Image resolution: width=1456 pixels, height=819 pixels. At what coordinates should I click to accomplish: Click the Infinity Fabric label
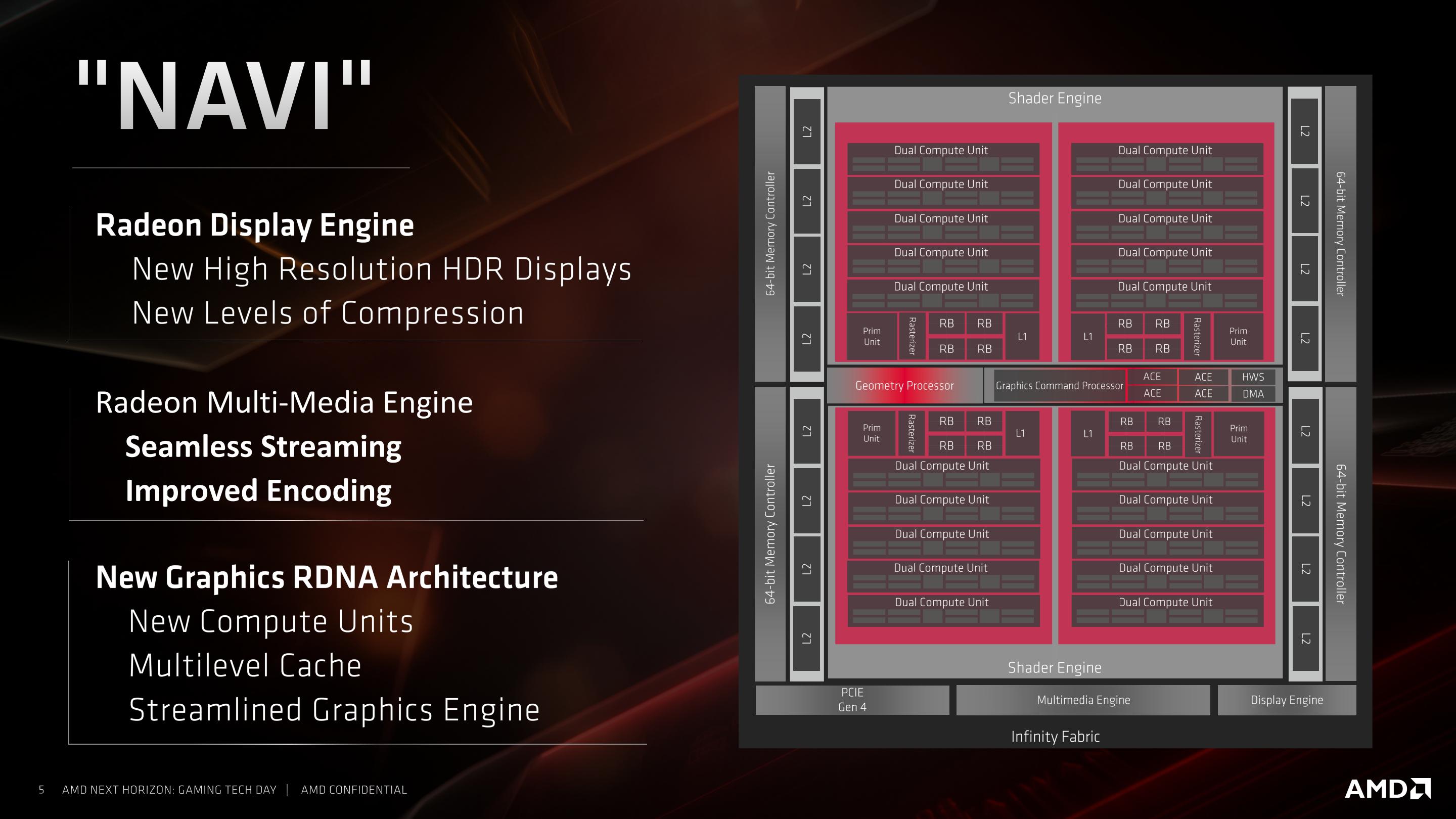coord(1055,737)
